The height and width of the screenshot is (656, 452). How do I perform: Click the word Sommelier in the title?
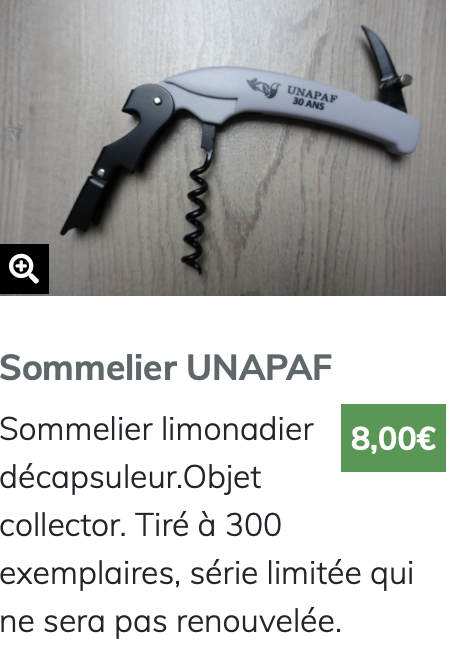88,367
